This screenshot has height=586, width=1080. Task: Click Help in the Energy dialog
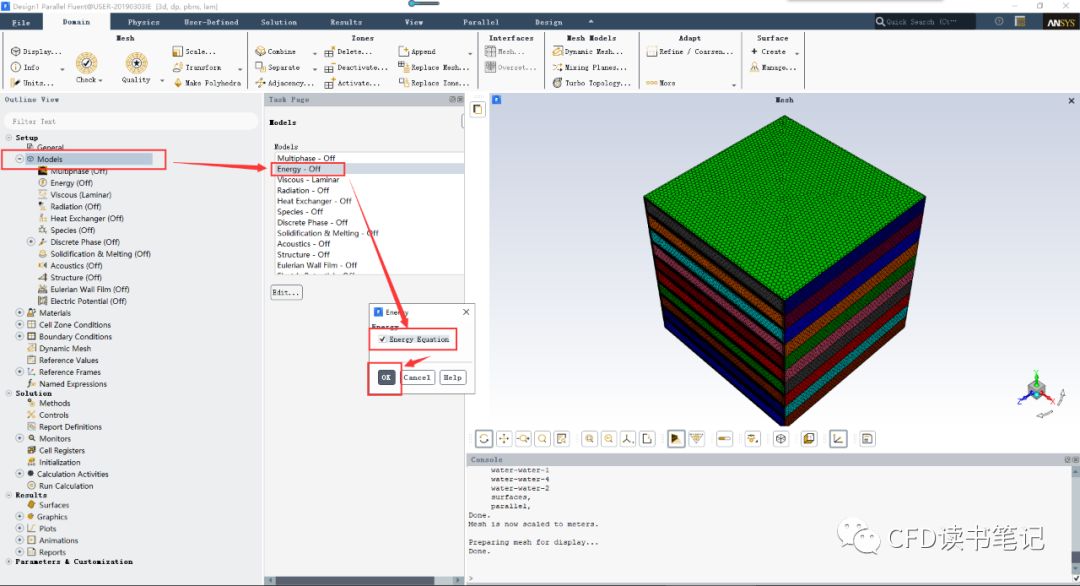[453, 377]
